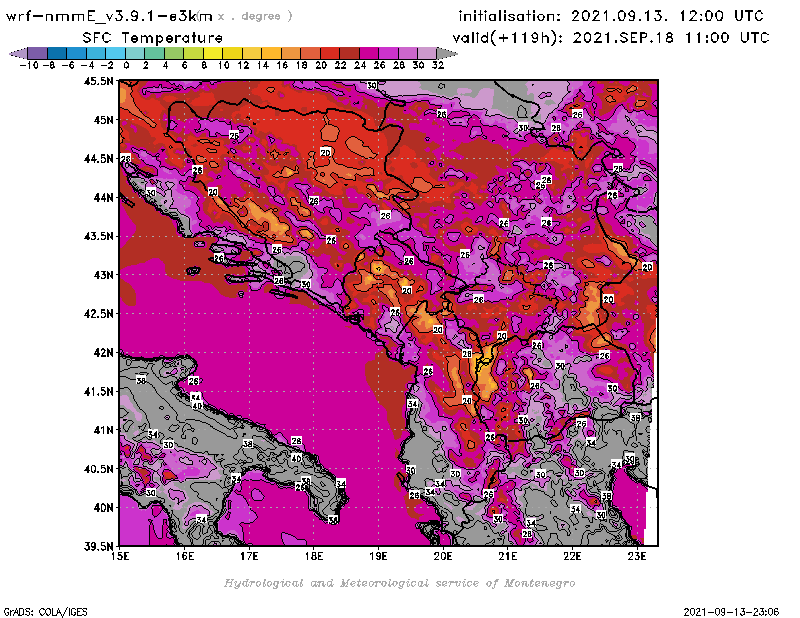
Task: Click the 17E longitude axis label
Action: coord(249,556)
